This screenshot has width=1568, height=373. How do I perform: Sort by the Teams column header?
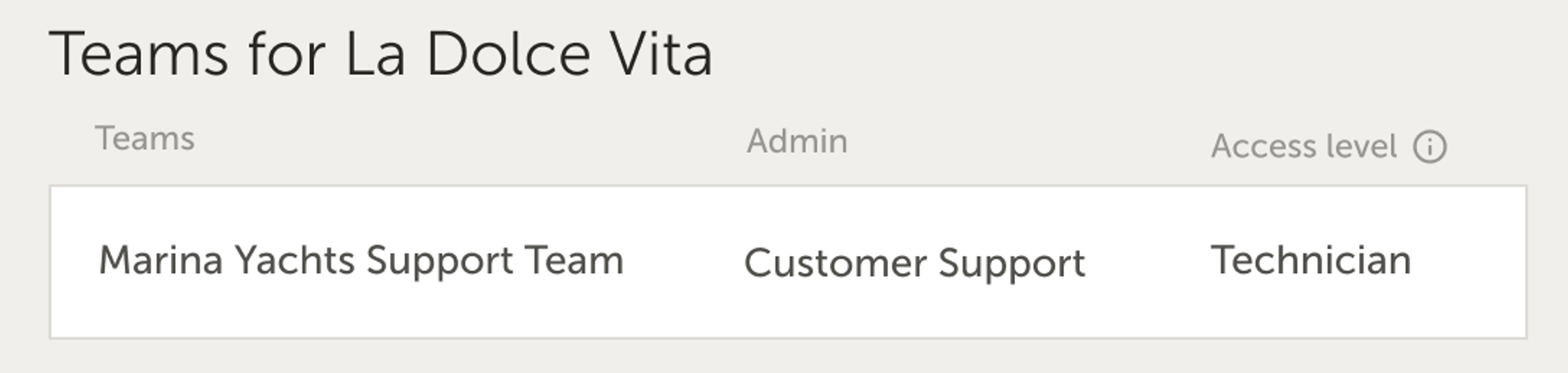[x=145, y=139]
